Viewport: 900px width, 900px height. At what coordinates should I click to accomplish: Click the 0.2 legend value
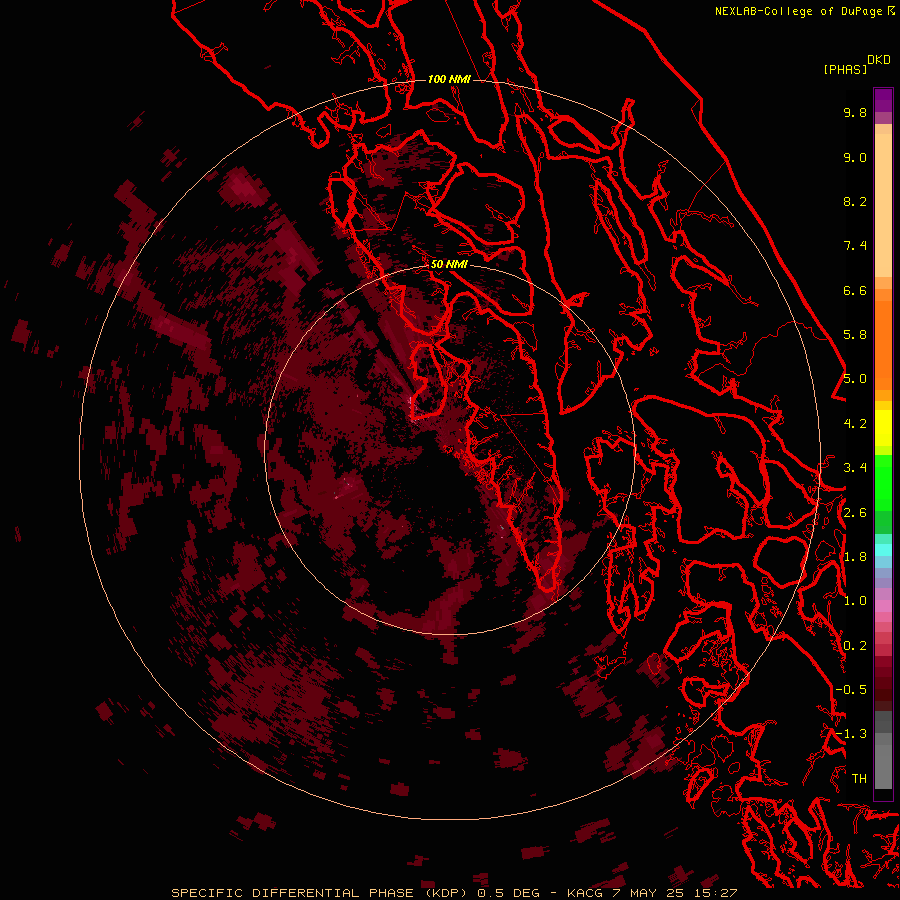855,646
